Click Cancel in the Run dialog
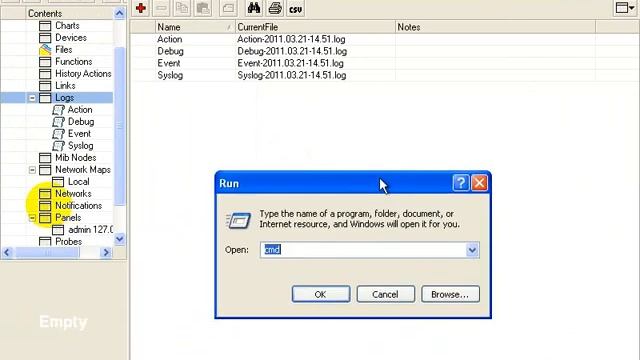Viewport: 640px width, 360px height. (x=385, y=294)
